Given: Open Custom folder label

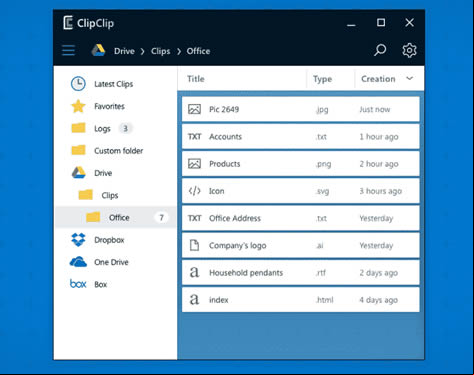Looking at the screenshot, I should [119, 151].
